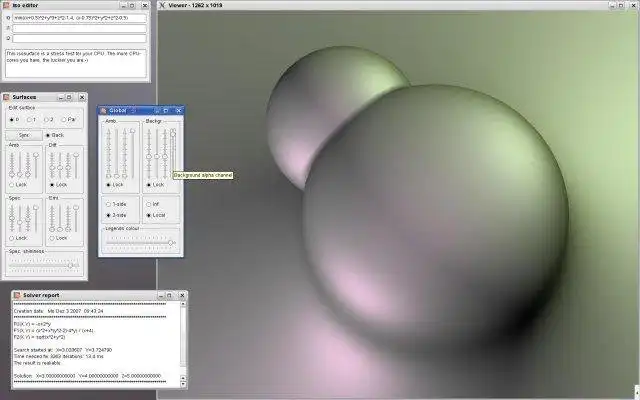Select surface 0 radio in Edit surface
The width and height of the screenshot is (640, 400).
click(12, 120)
